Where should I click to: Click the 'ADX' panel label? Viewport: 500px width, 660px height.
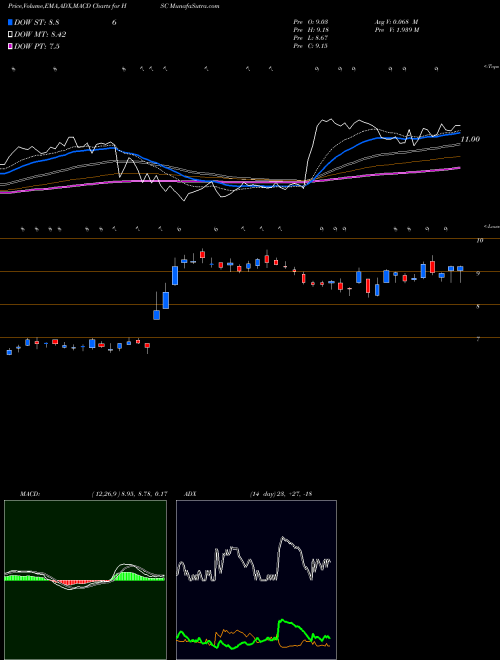coord(190,494)
